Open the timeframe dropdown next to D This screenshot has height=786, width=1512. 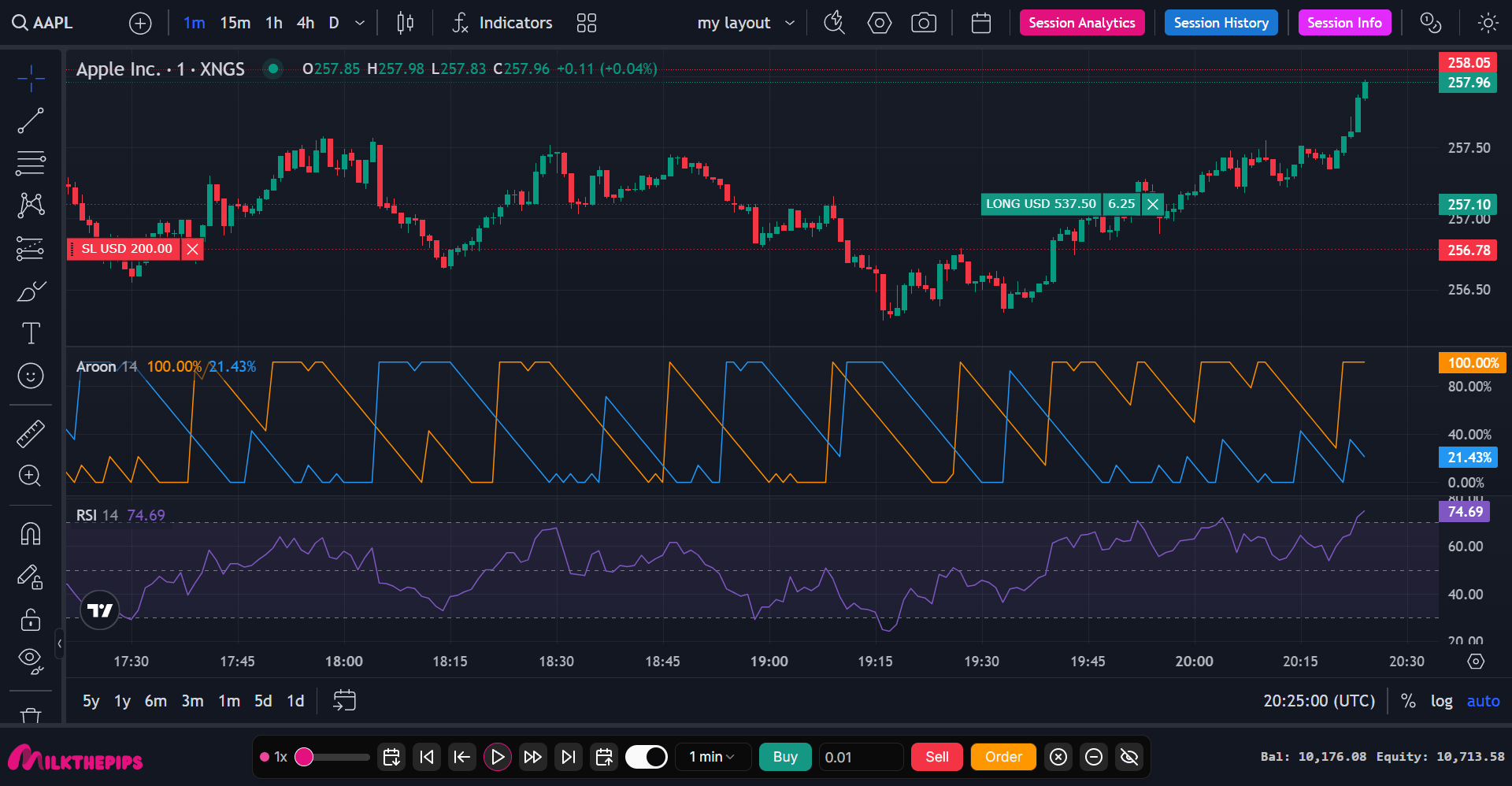pyautogui.click(x=359, y=23)
